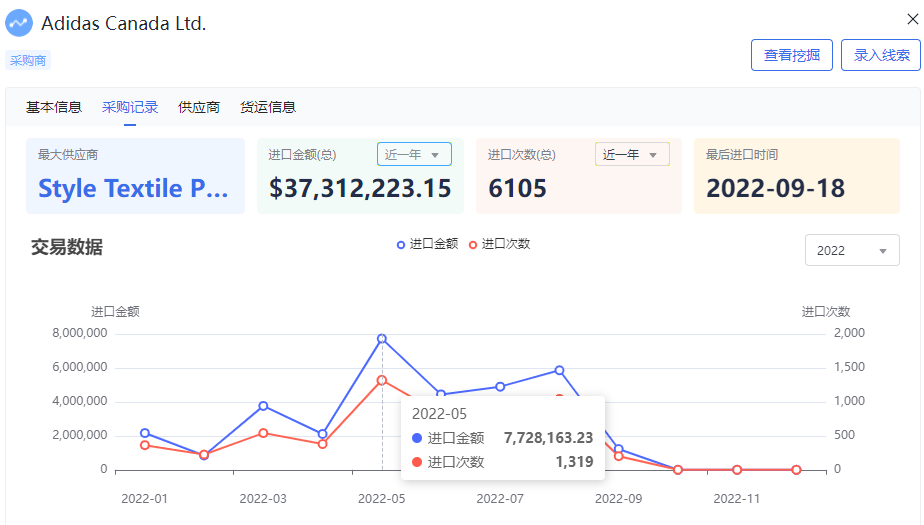This screenshot has width=924, height=525.
Task: Toggle the 进口次数 legend series
Action: pos(500,244)
